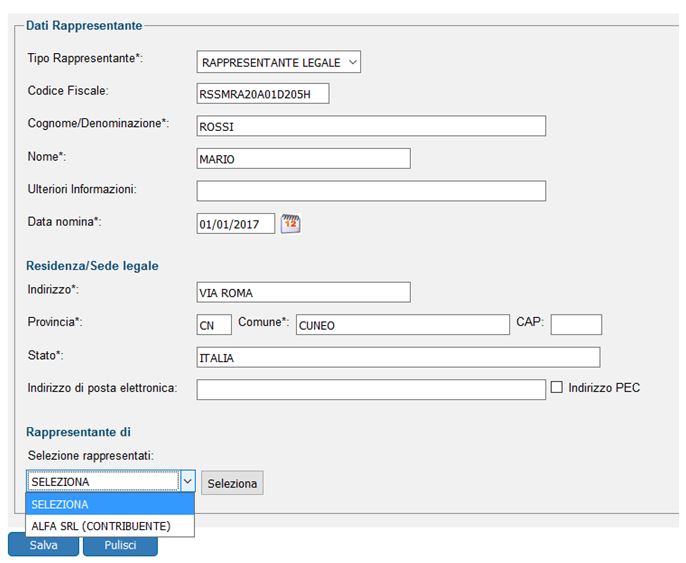Collapse the Selezione rappresentati dropdown arrow

click(187, 482)
